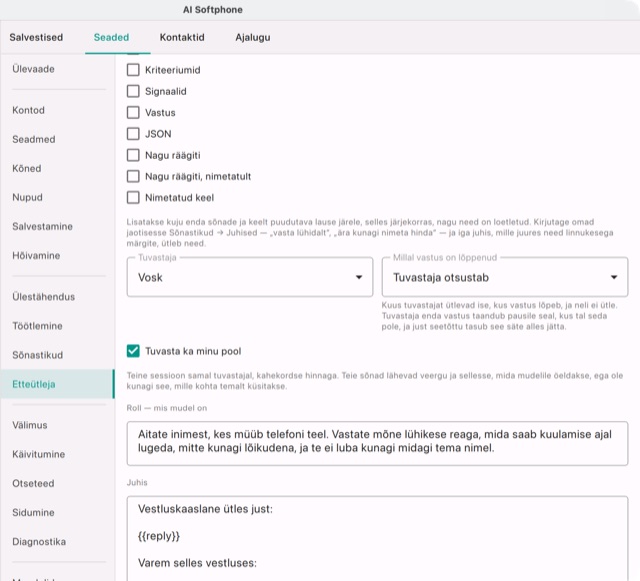This screenshot has width=640, height=581.
Task: Select the Seaded tab
Action: click(x=111, y=37)
